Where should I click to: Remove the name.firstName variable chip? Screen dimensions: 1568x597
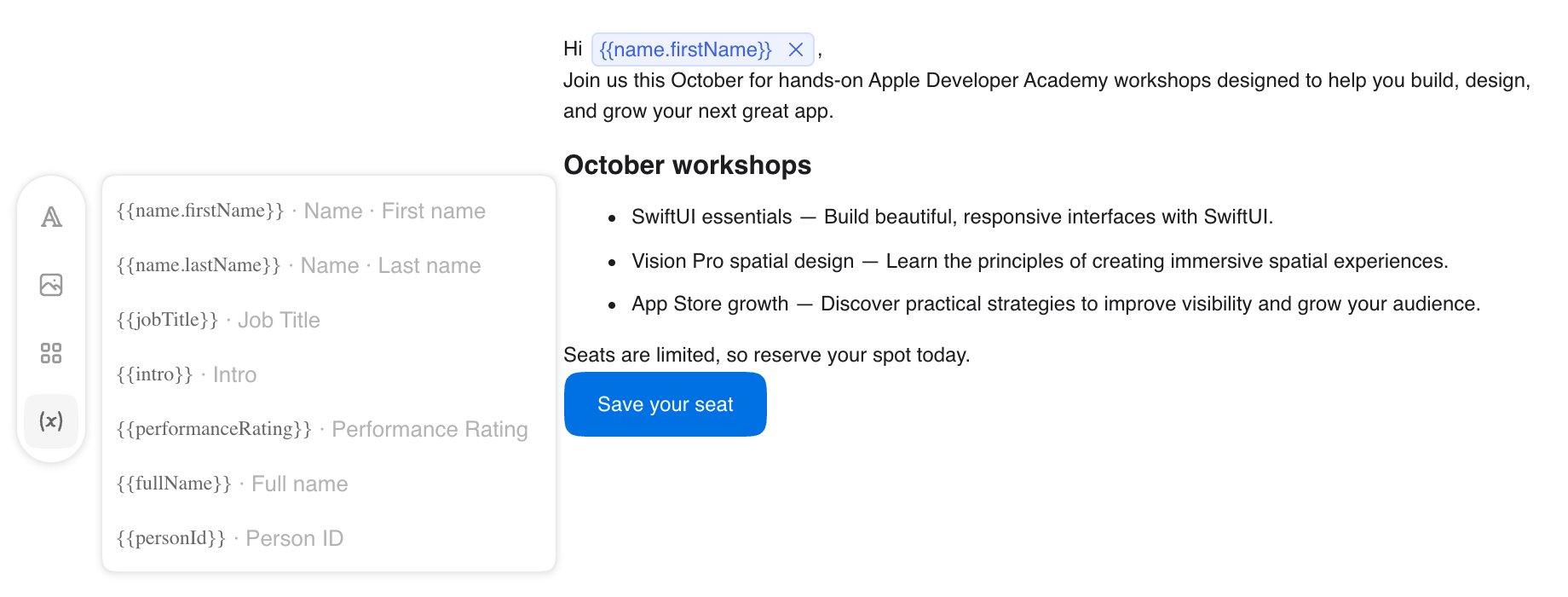point(796,49)
